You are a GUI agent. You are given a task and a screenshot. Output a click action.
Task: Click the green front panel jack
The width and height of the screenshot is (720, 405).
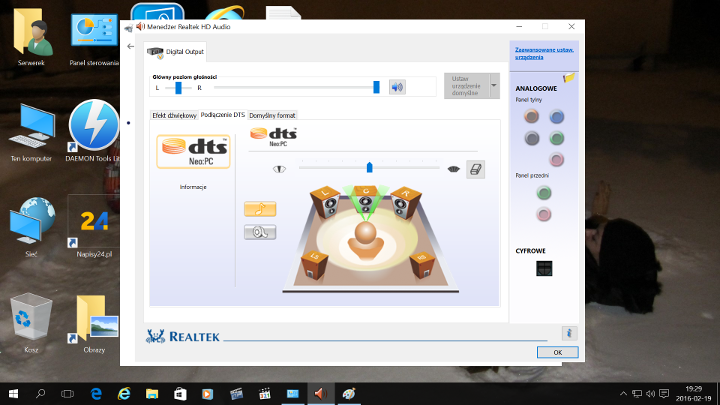click(x=544, y=193)
